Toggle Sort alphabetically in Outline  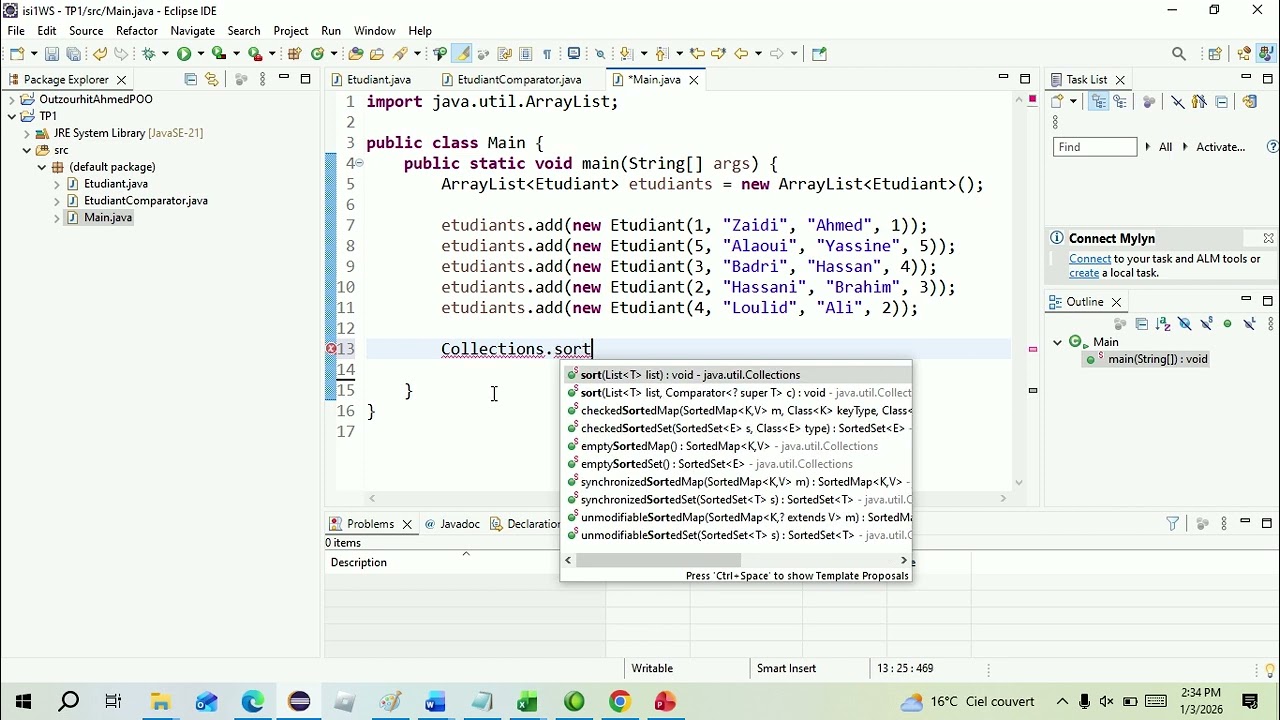tap(1163, 324)
